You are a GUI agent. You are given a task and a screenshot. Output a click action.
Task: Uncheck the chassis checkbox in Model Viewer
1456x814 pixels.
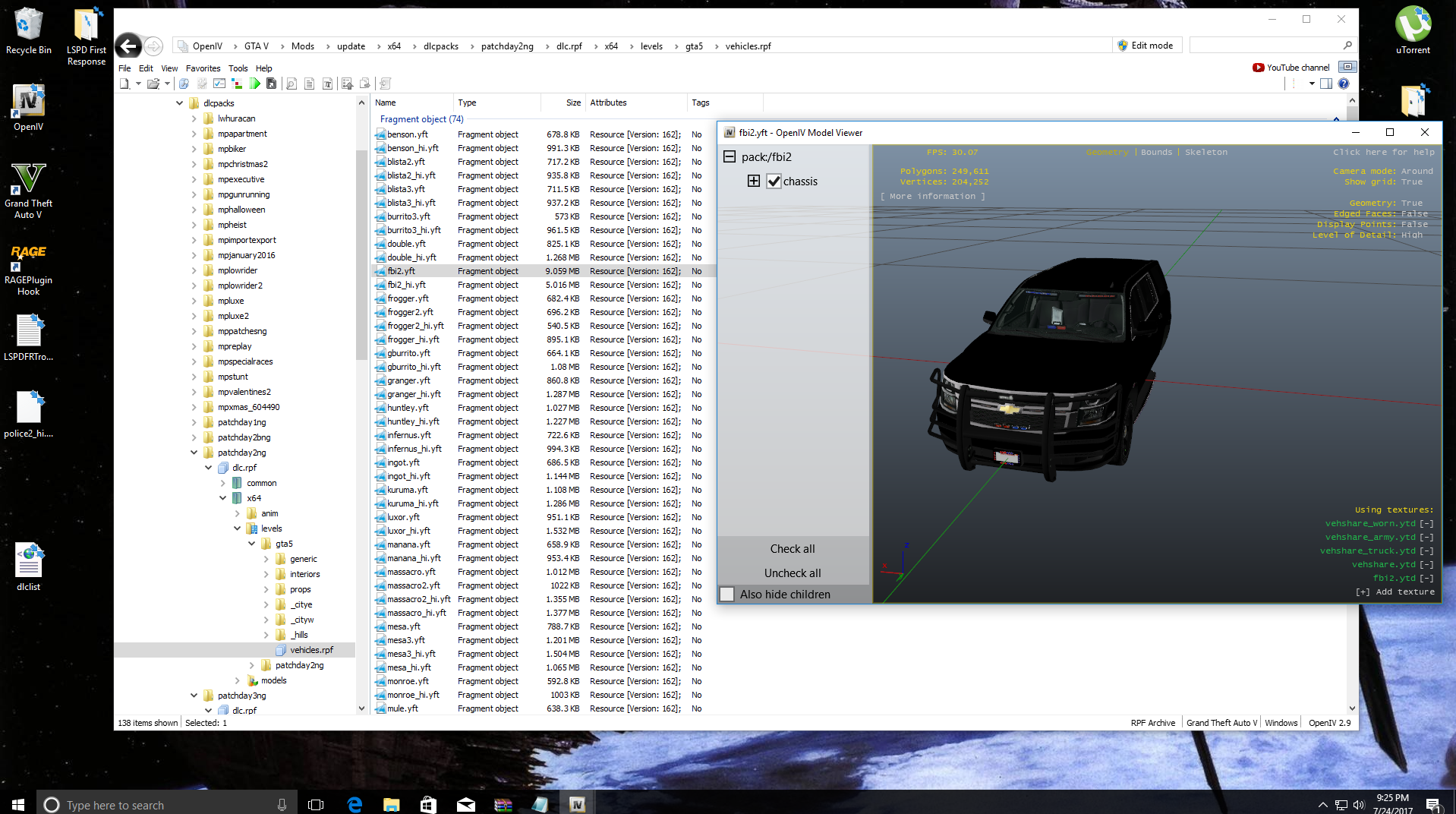(774, 181)
